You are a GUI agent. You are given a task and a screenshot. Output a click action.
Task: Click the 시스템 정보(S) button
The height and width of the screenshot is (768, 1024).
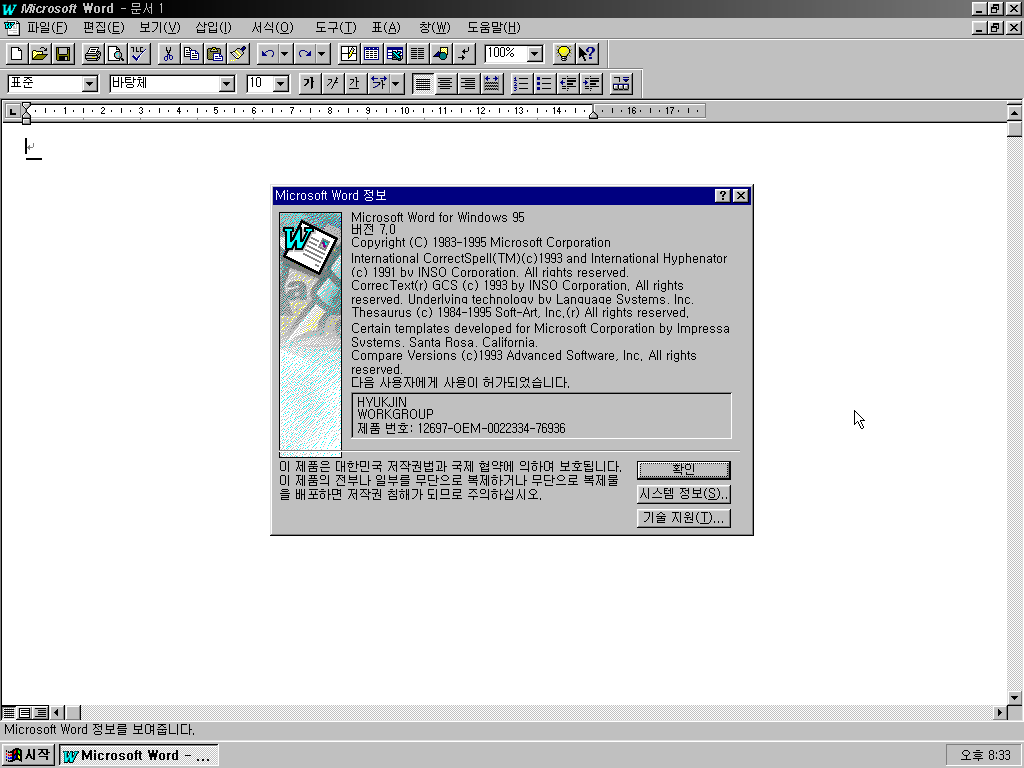[x=684, y=494]
